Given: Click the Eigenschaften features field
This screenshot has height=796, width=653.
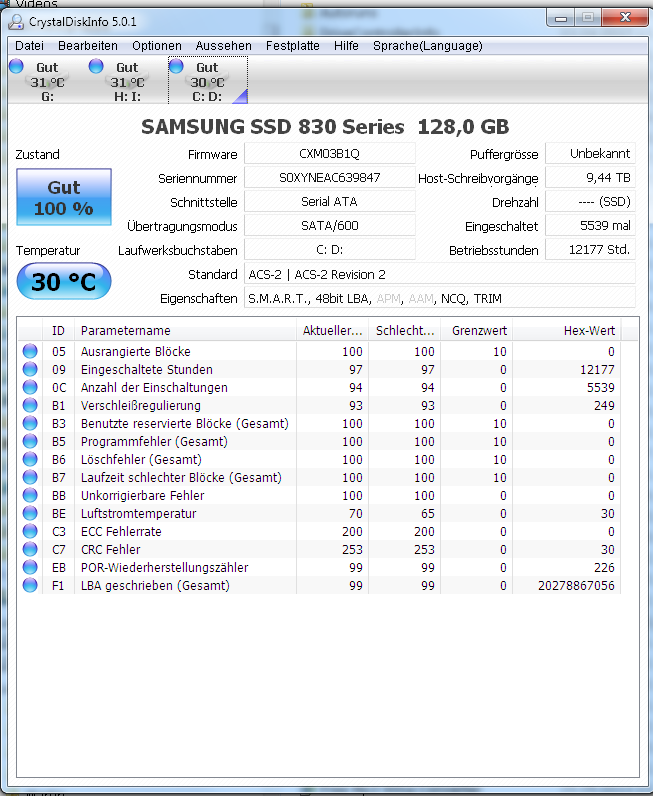Looking at the screenshot, I should [440, 298].
